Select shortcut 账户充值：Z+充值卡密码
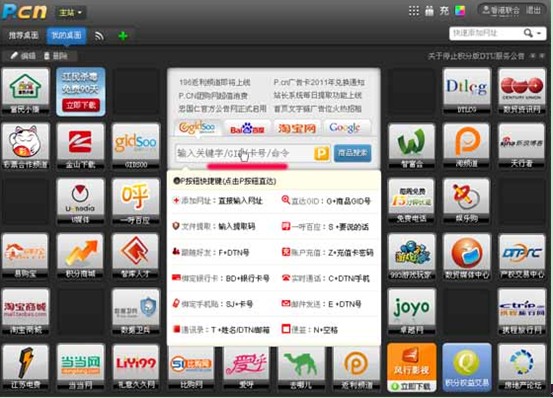 [x=327, y=252]
